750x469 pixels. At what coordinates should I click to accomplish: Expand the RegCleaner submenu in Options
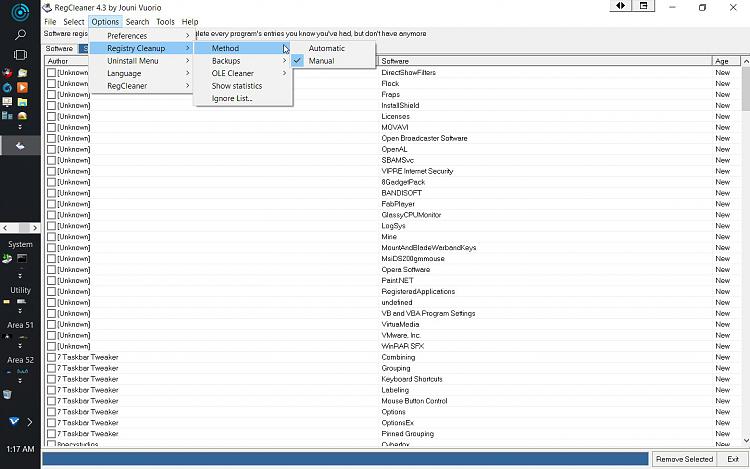141,86
